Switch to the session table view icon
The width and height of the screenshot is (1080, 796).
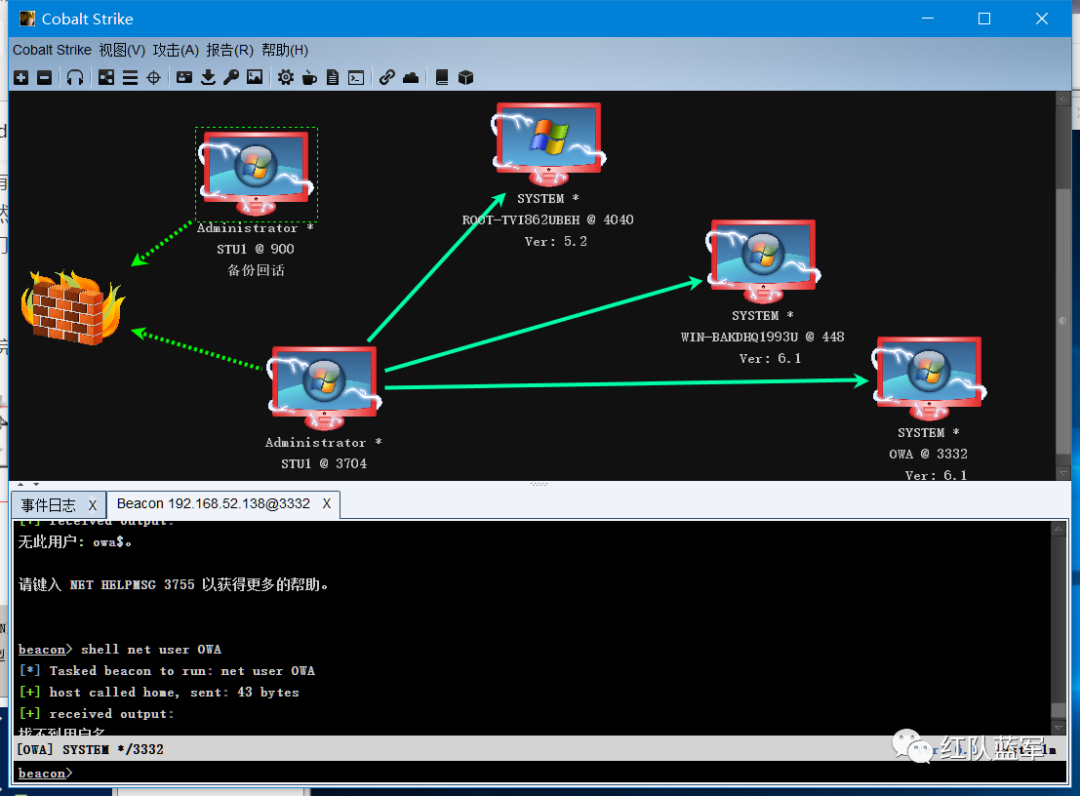click(x=130, y=78)
